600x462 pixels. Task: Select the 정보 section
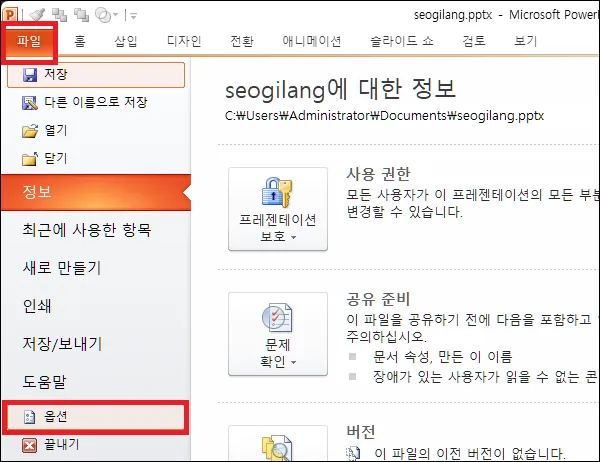[x=96, y=192]
